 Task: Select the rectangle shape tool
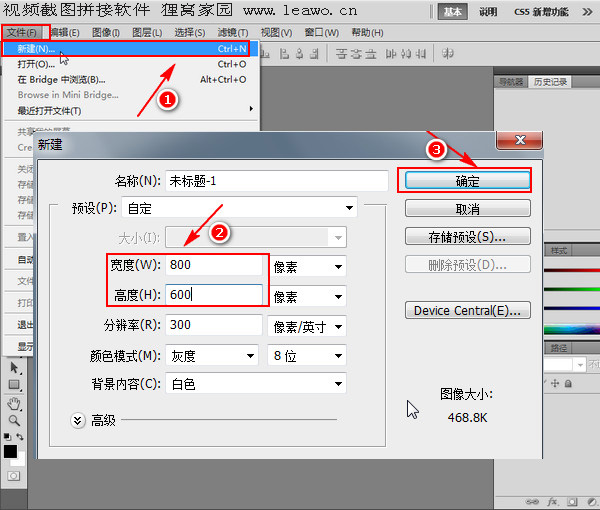(14, 385)
